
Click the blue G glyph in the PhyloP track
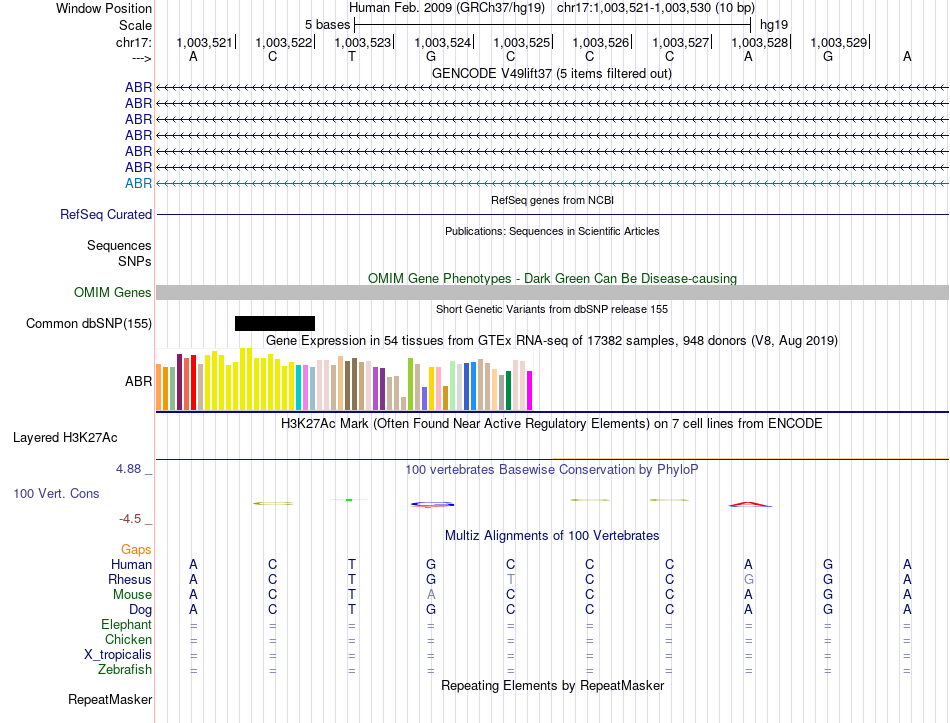432,504
